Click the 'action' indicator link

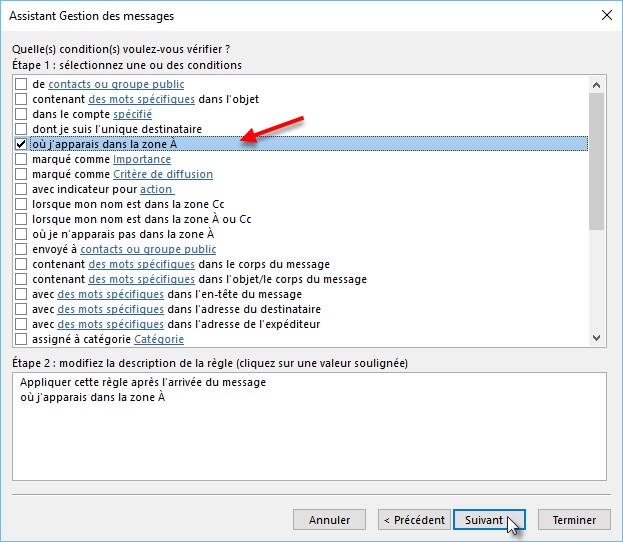[156, 189]
